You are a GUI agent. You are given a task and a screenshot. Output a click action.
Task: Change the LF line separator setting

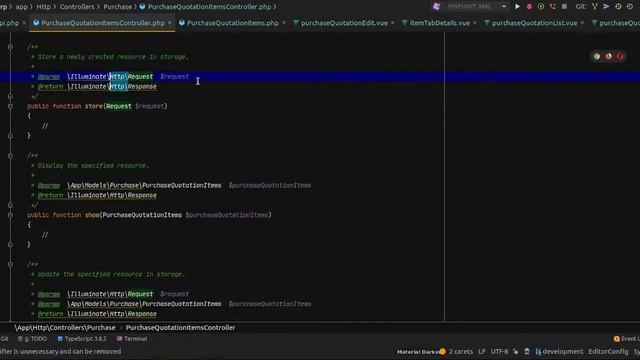pos(482,352)
